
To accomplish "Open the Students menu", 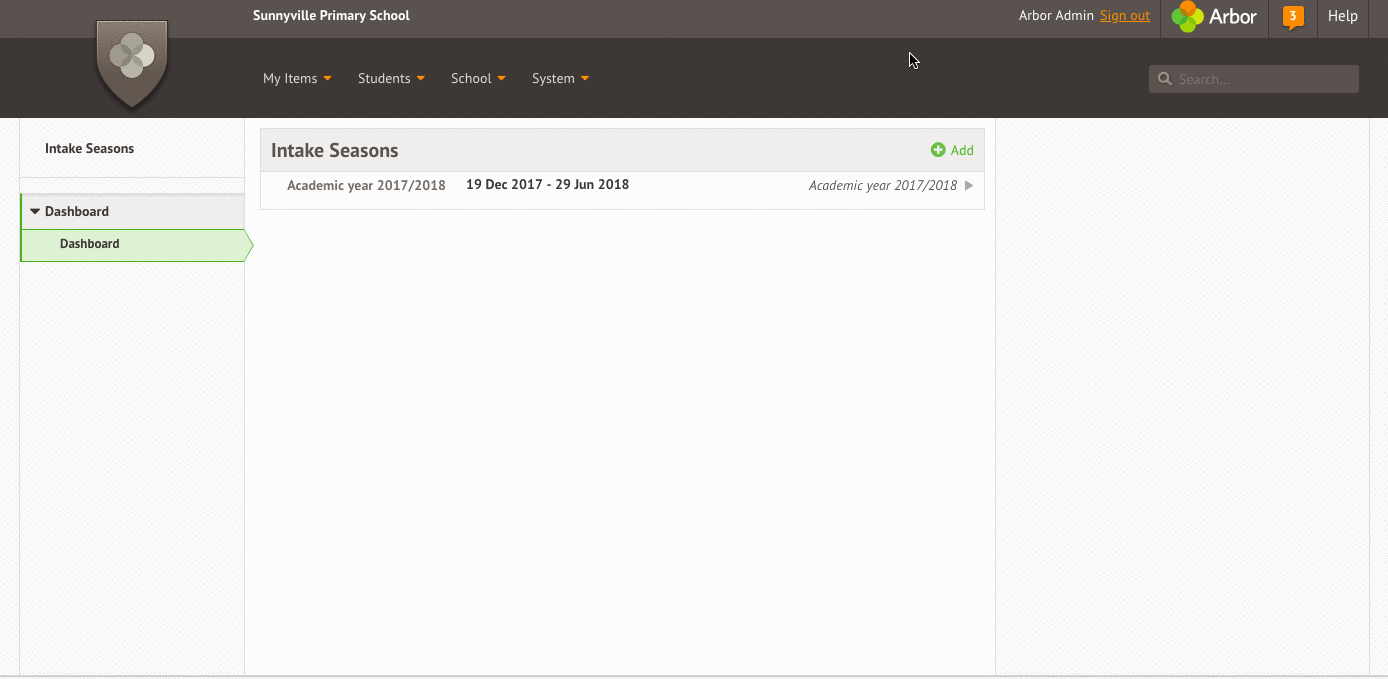I will (x=391, y=78).
